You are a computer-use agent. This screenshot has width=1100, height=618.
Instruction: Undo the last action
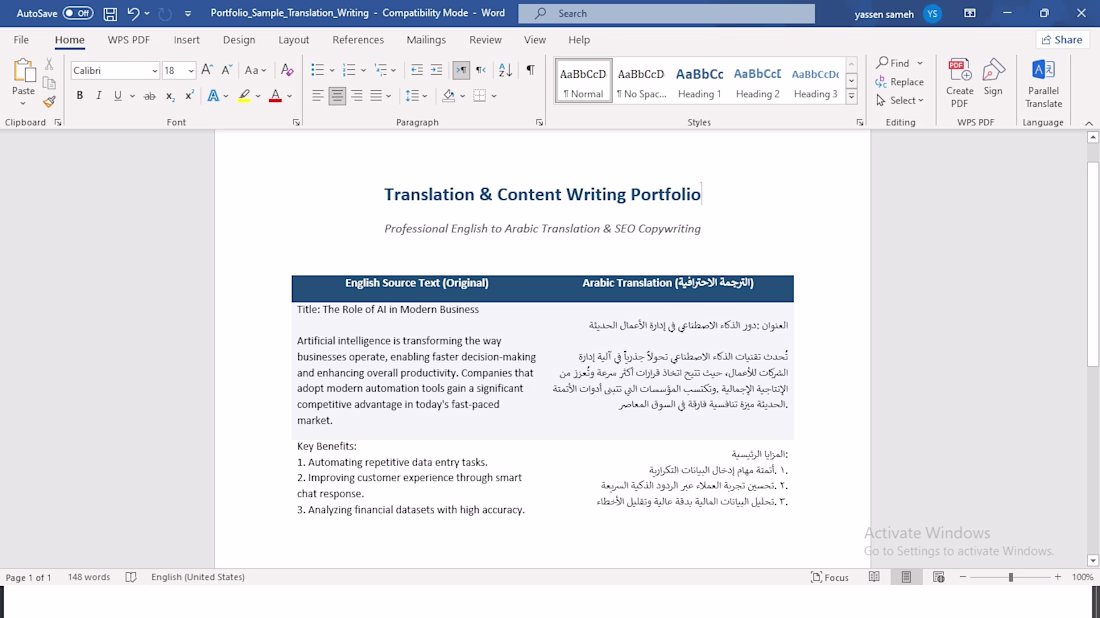point(133,13)
